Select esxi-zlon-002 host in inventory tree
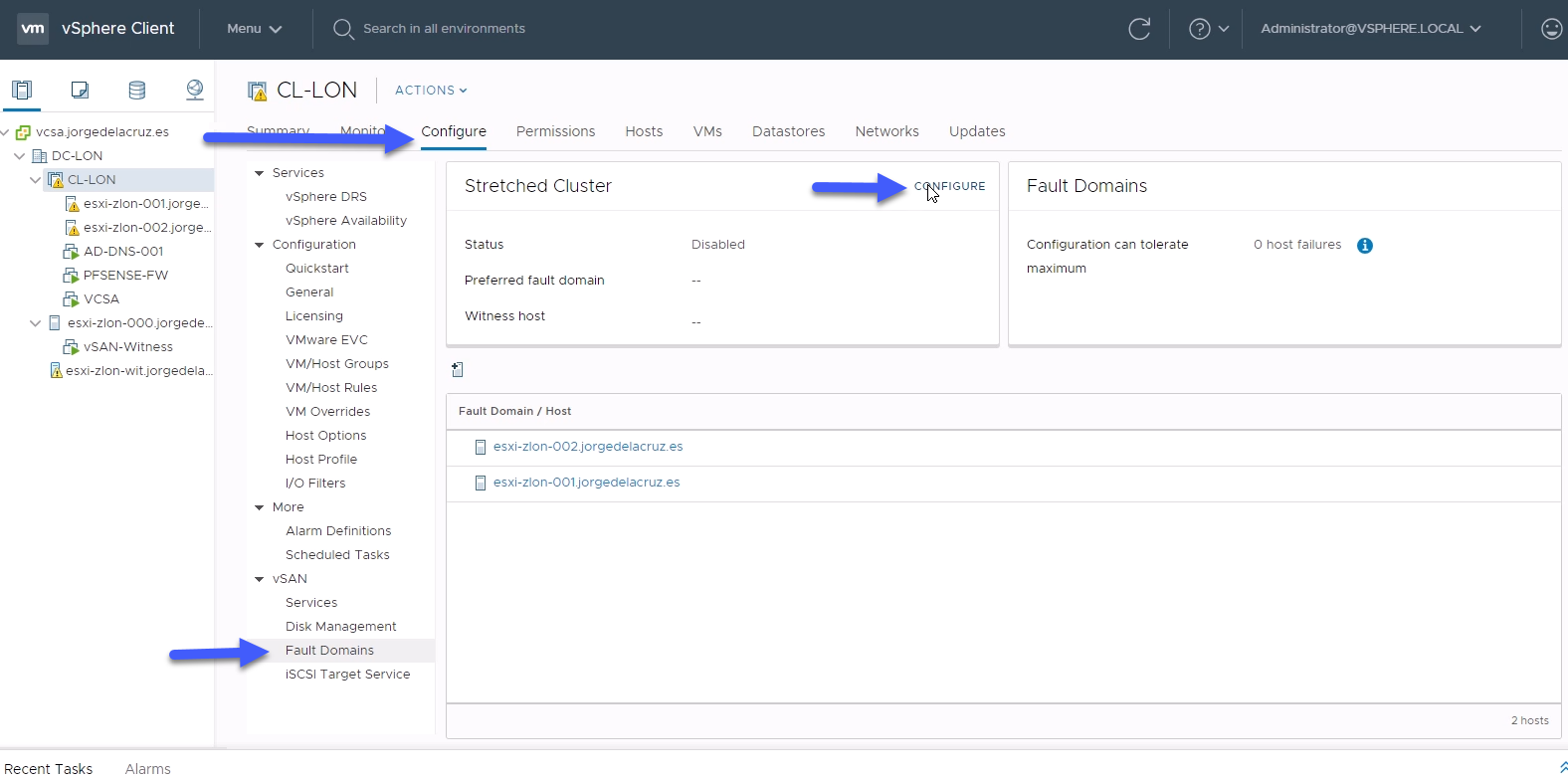1568x780 pixels. click(x=146, y=228)
